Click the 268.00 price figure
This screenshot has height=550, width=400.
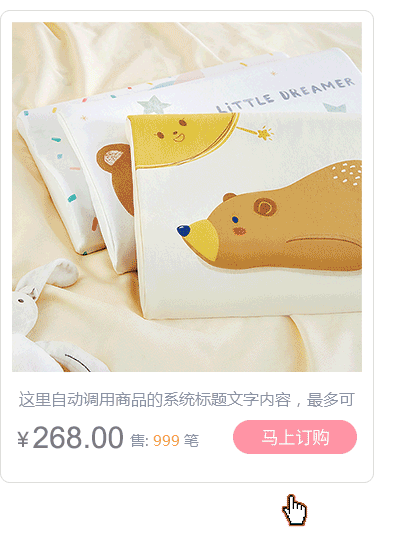click(78, 437)
